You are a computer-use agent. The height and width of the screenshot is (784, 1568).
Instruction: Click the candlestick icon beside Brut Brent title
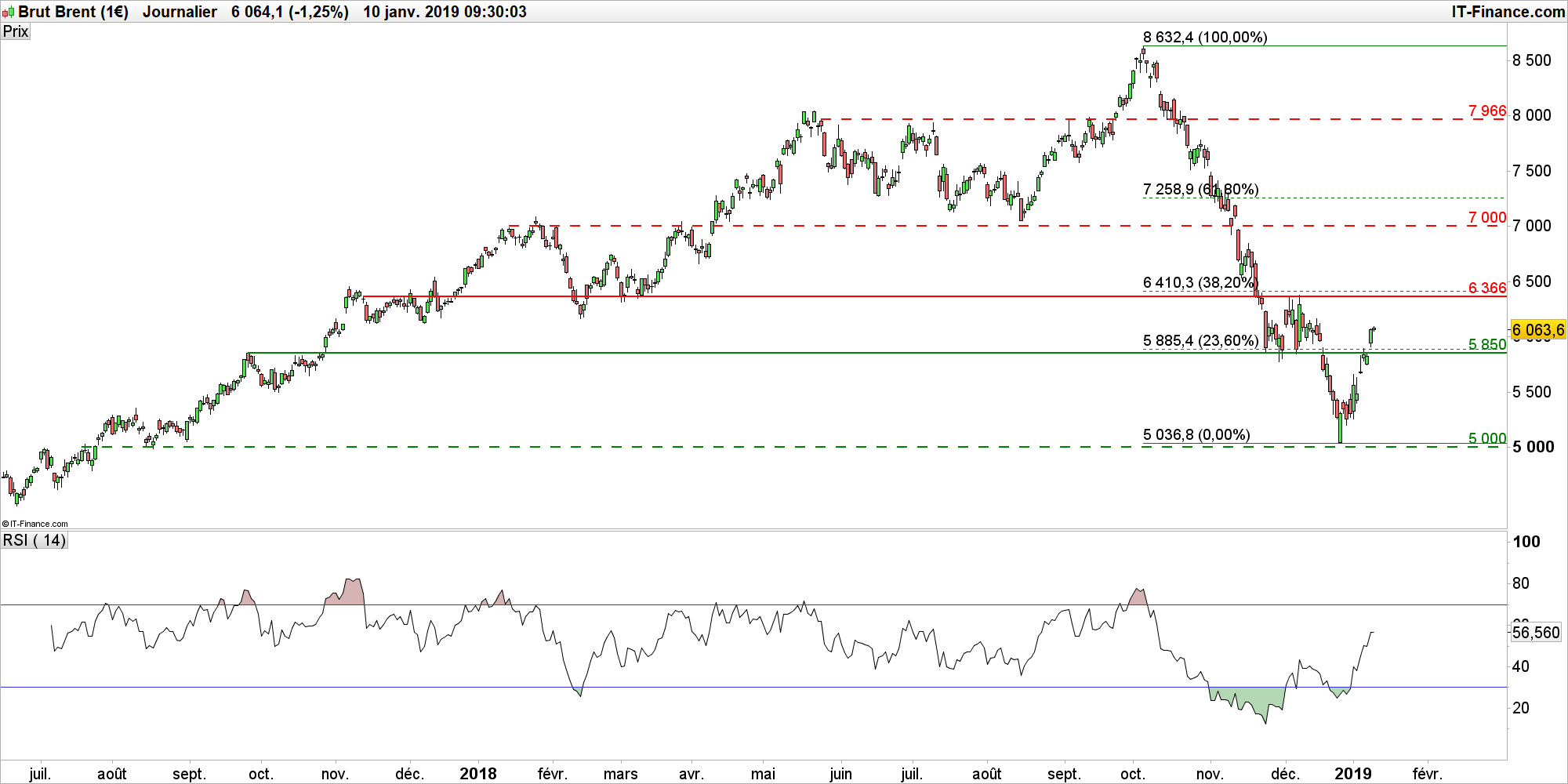point(8,12)
